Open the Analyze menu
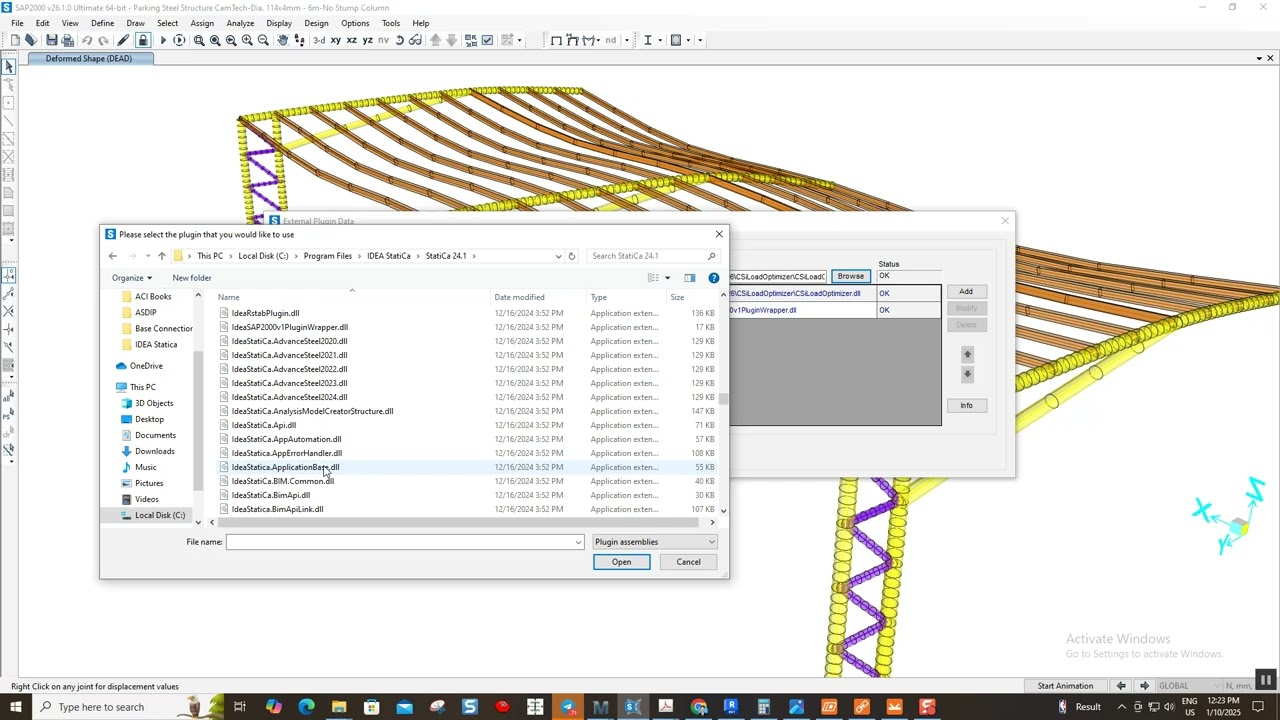This screenshot has height=720, width=1280. click(240, 23)
